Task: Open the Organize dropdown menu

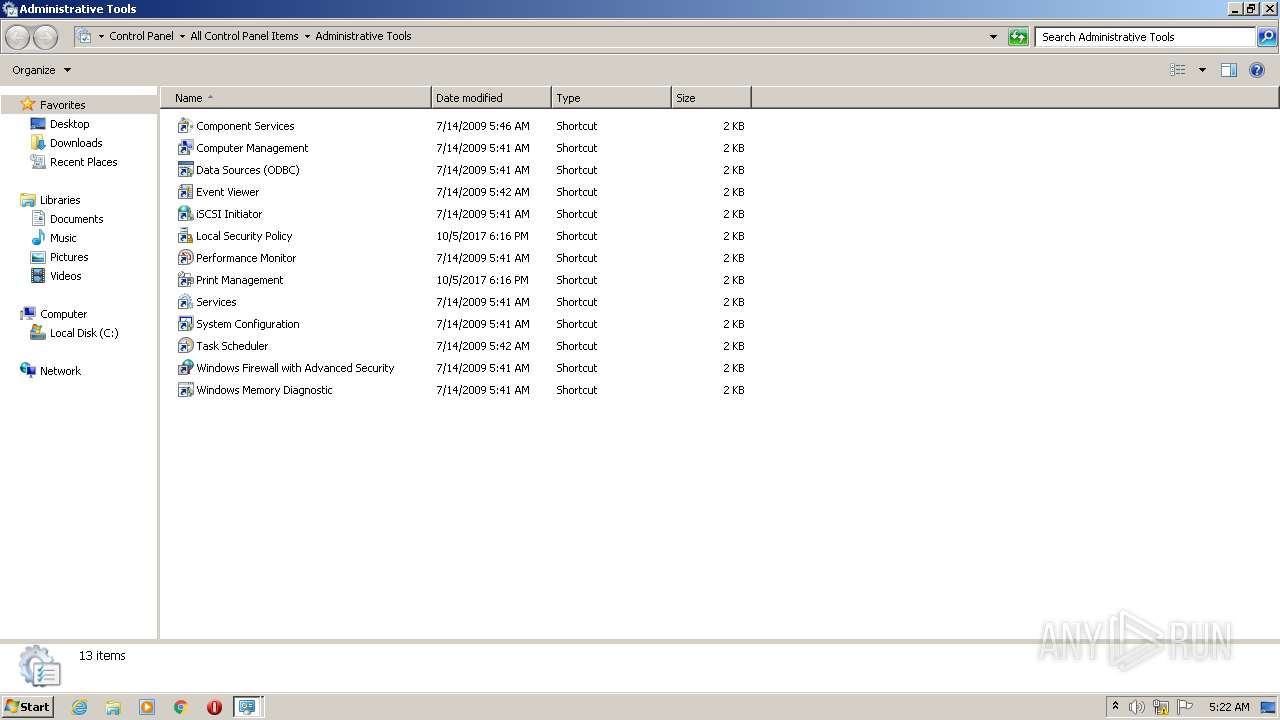Action: tap(42, 70)
